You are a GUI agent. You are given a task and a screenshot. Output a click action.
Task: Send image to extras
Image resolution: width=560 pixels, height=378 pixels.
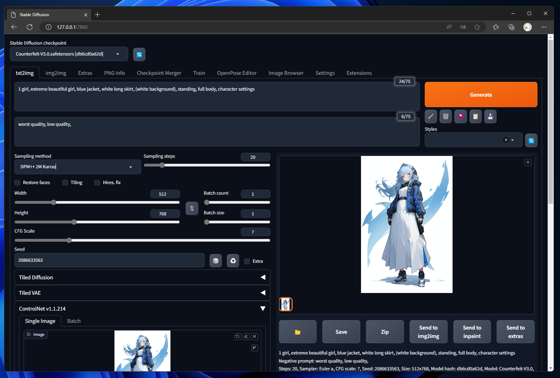tap(515, 332)
